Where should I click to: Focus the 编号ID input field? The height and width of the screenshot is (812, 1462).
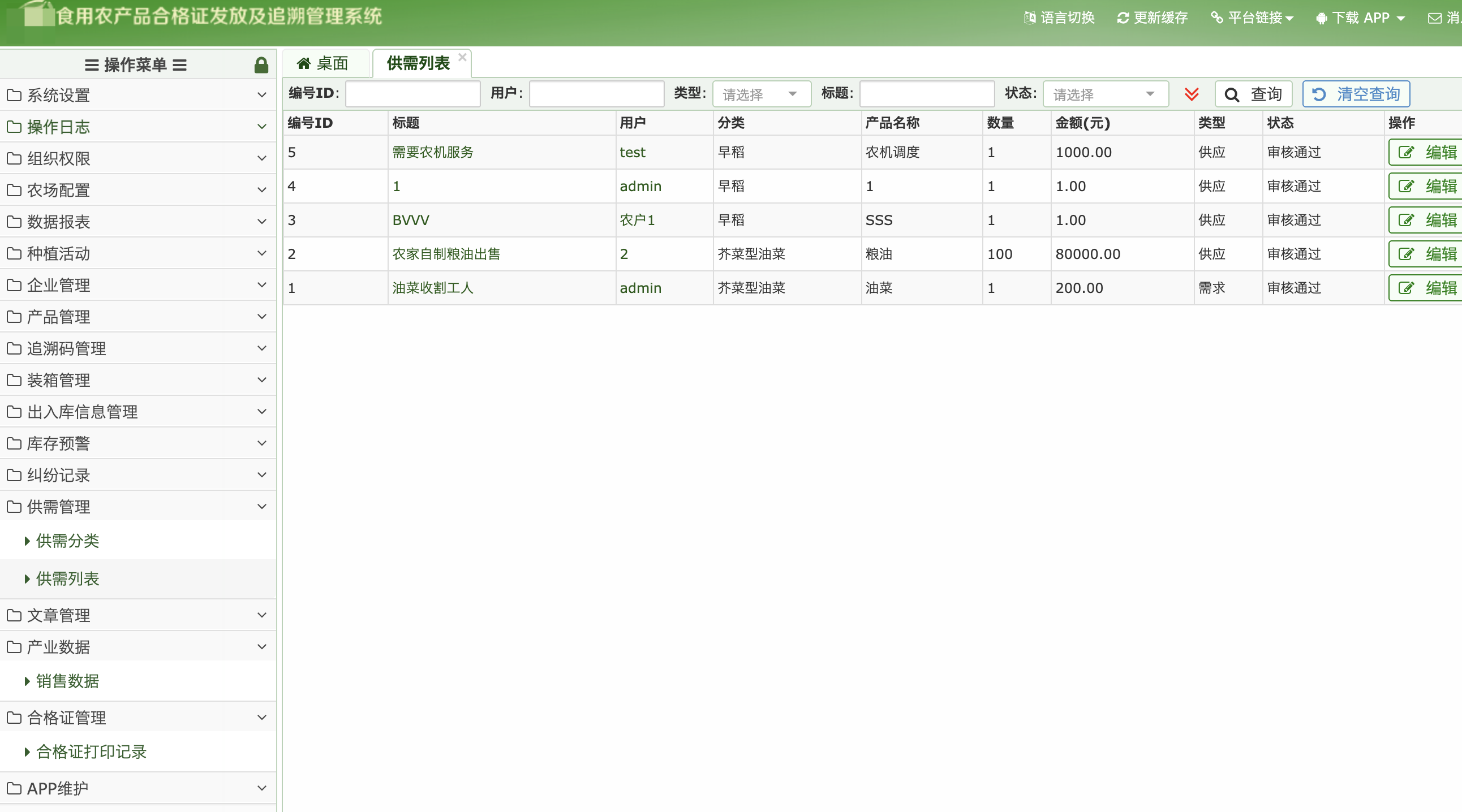point(412,94)
